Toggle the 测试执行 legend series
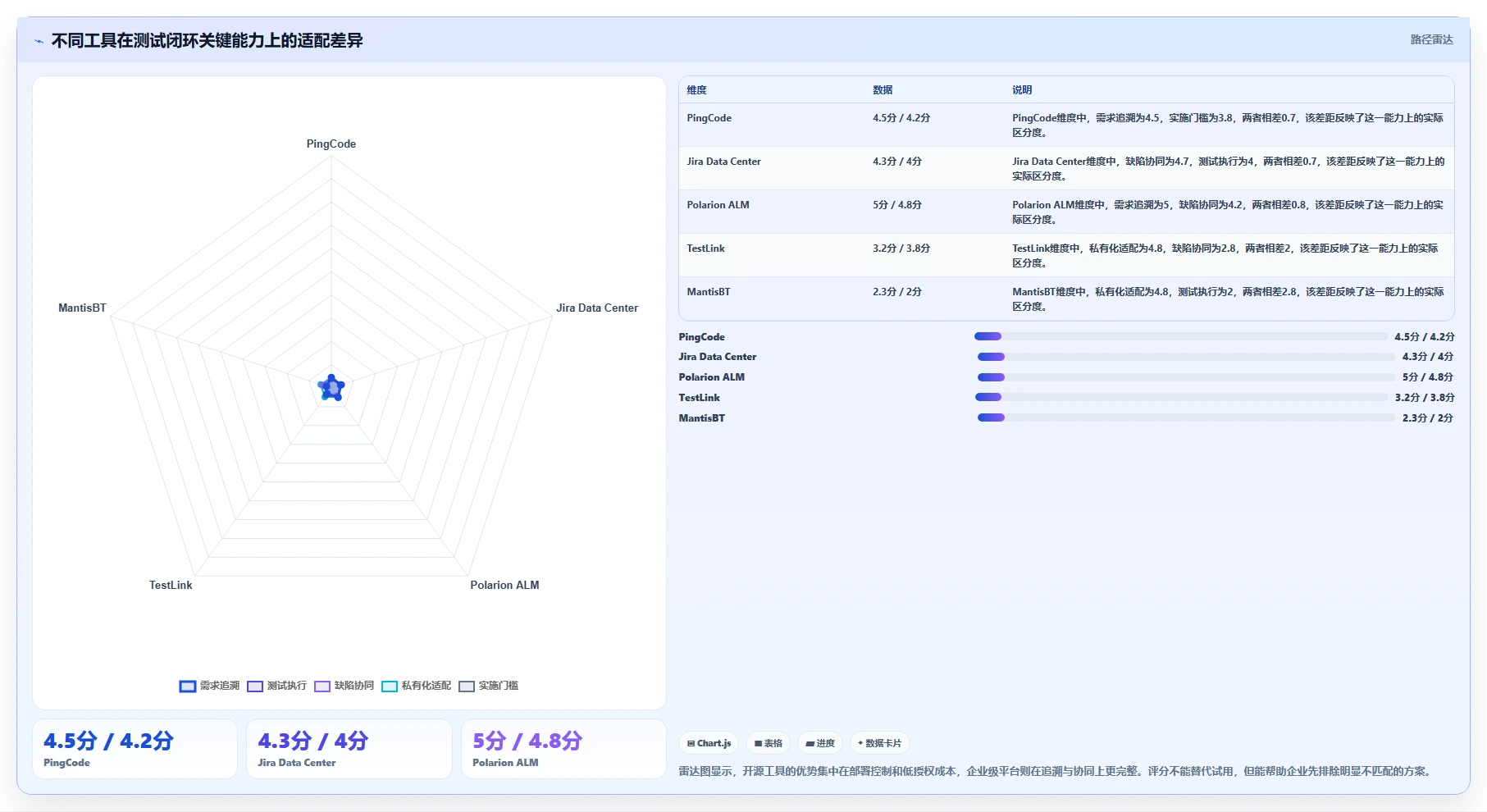The image size is (1487, 812). coord(276,686)
